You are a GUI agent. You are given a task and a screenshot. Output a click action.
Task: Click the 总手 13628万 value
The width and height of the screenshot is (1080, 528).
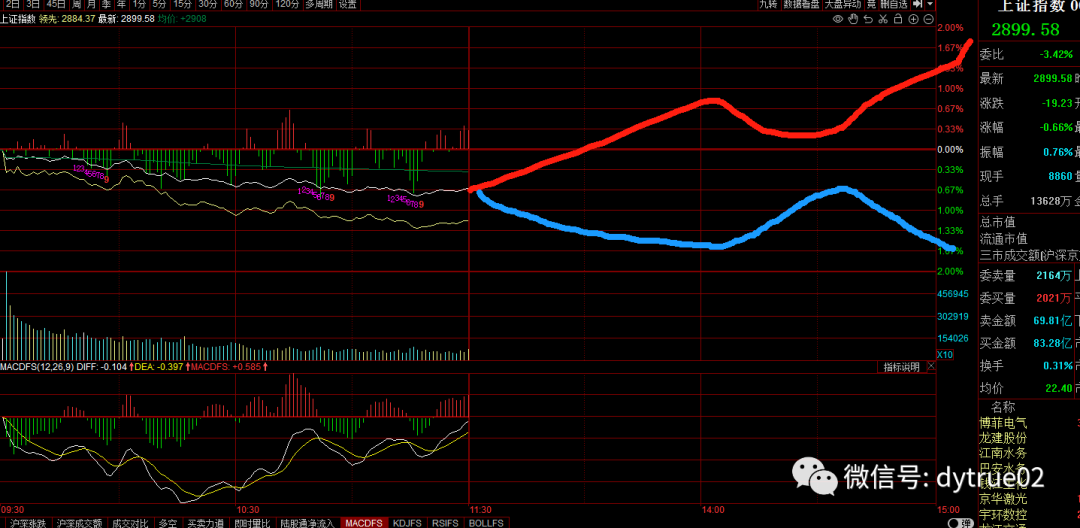[1051, 201]
